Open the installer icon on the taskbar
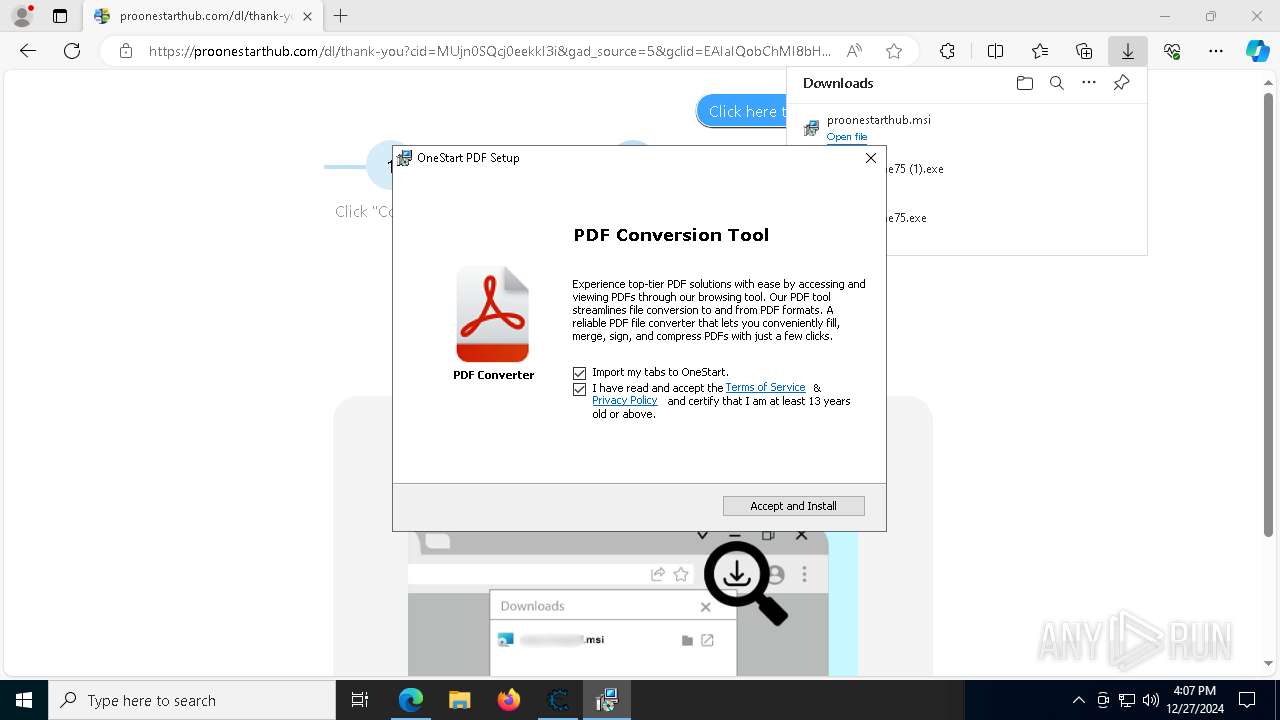This screenshot has height=720, width=1280. pos(606,700)
